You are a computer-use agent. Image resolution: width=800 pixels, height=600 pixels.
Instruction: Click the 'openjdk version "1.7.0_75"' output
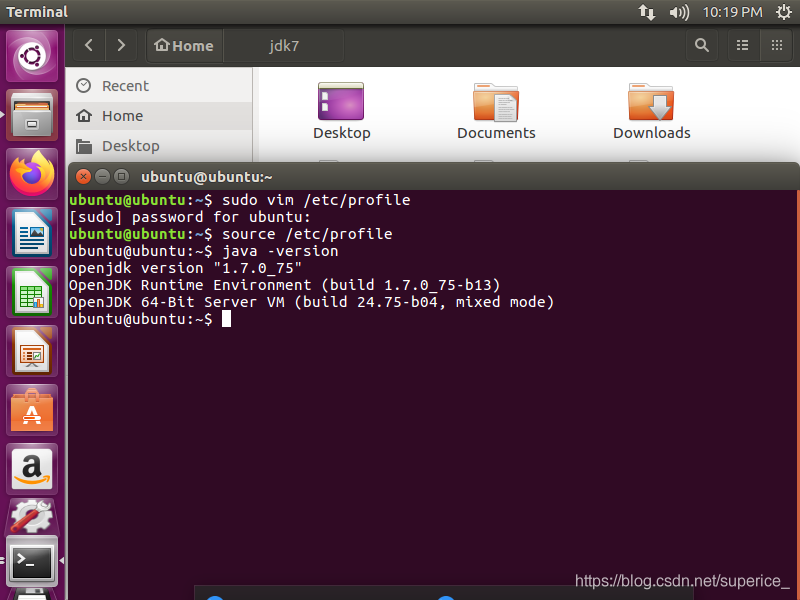tap(185, 268)
